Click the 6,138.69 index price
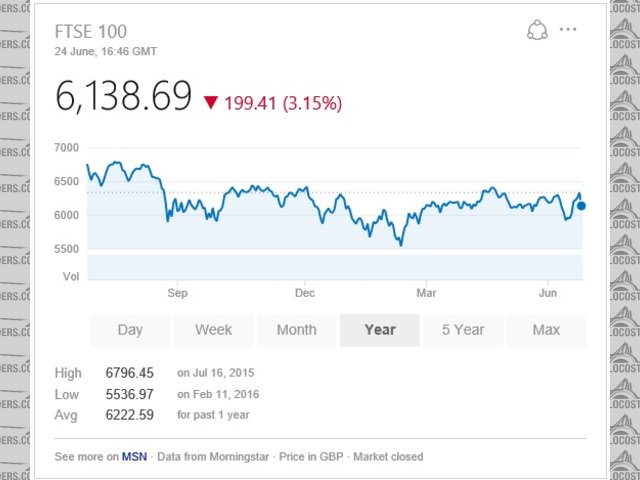 click(123, 96)
